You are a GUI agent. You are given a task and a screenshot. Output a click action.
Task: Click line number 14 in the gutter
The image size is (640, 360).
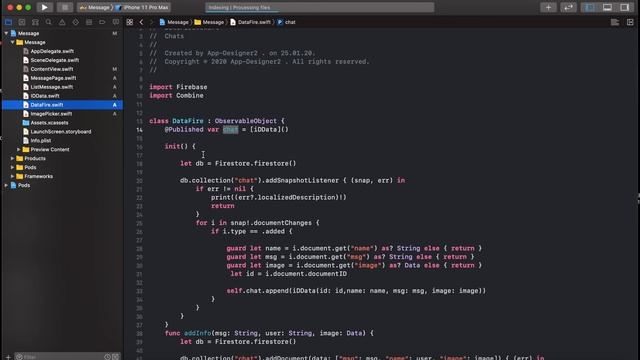140,130
